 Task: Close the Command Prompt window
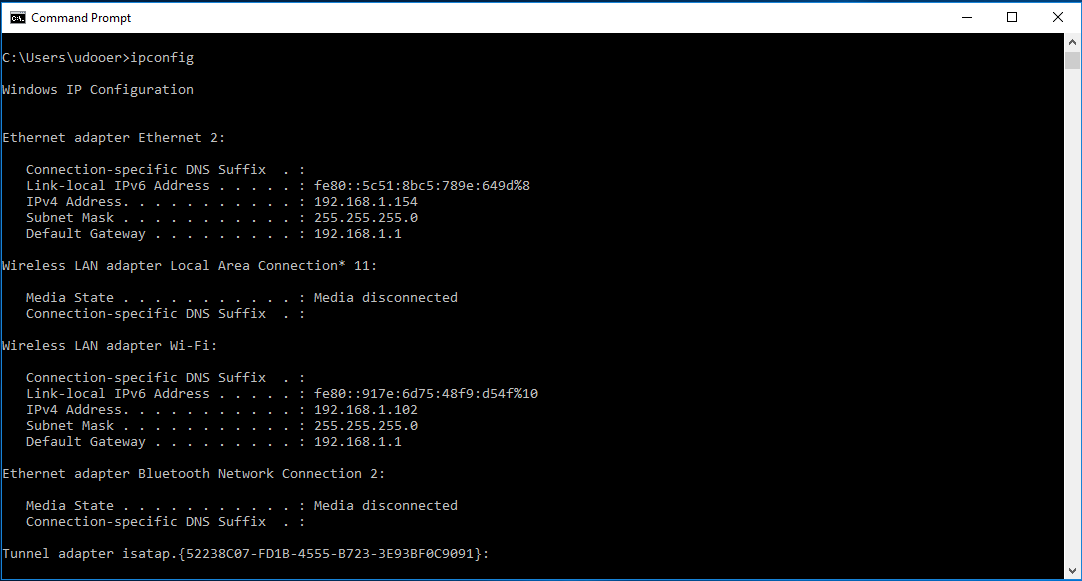[1057, 17]
